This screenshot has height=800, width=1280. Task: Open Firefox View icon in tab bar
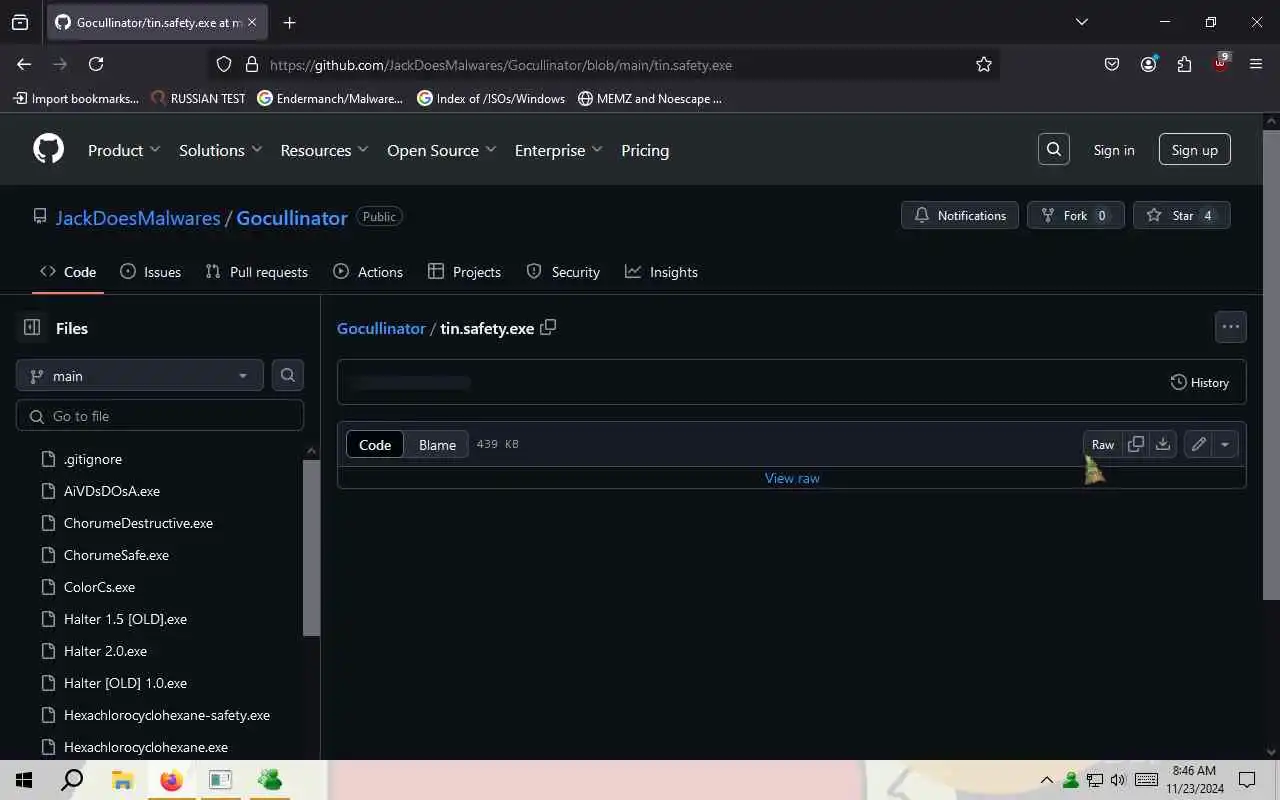(x=20, y=22)
